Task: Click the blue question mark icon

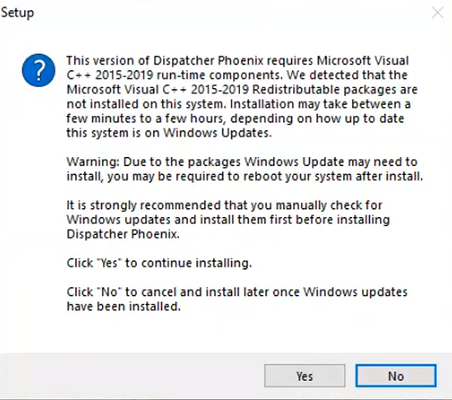Action: (x=39, y=70)
